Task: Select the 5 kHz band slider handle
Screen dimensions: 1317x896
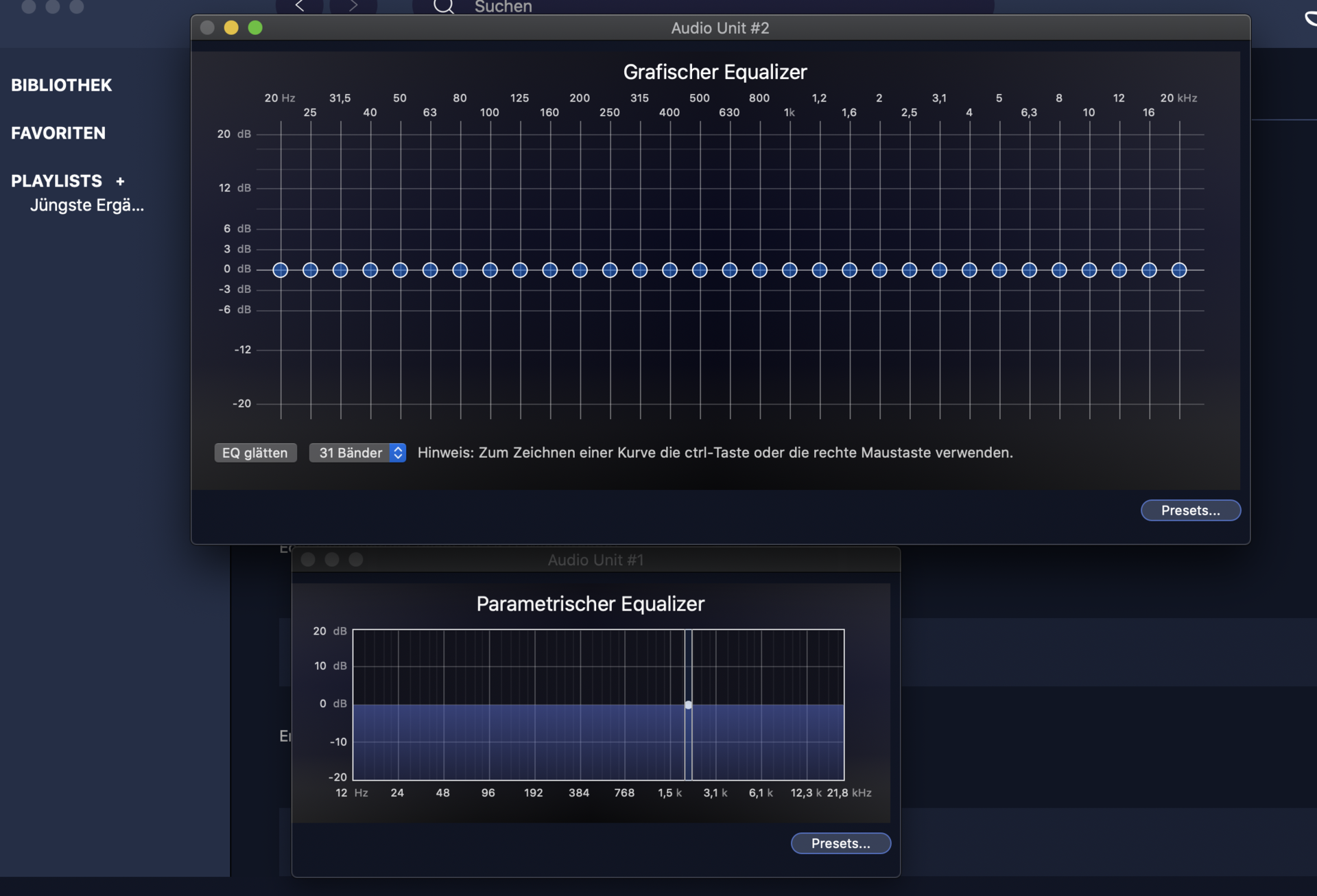Action: tap(999, 270)
